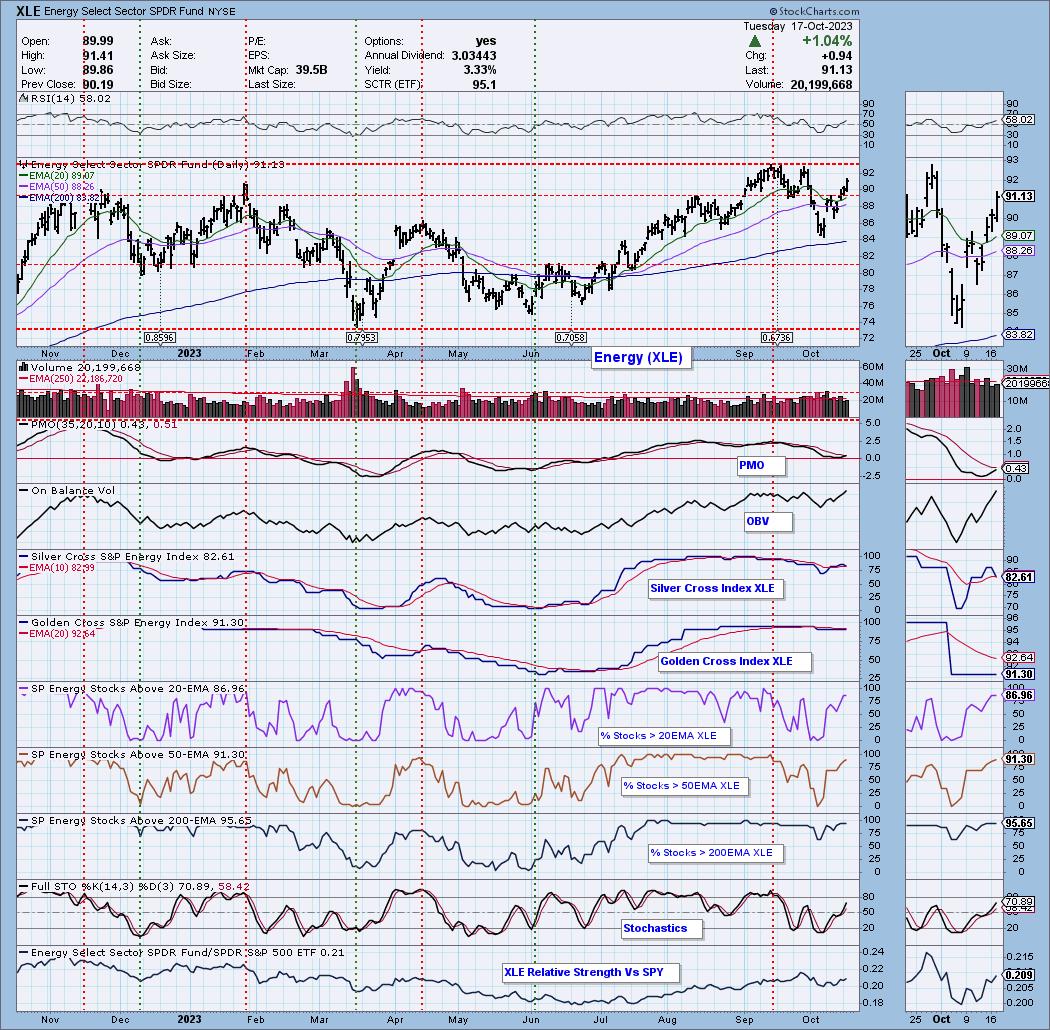The image size is (1050, 1030).
Task: Click the 0.7953 annotation under the price chart
Action: click(x=362, y=338)
